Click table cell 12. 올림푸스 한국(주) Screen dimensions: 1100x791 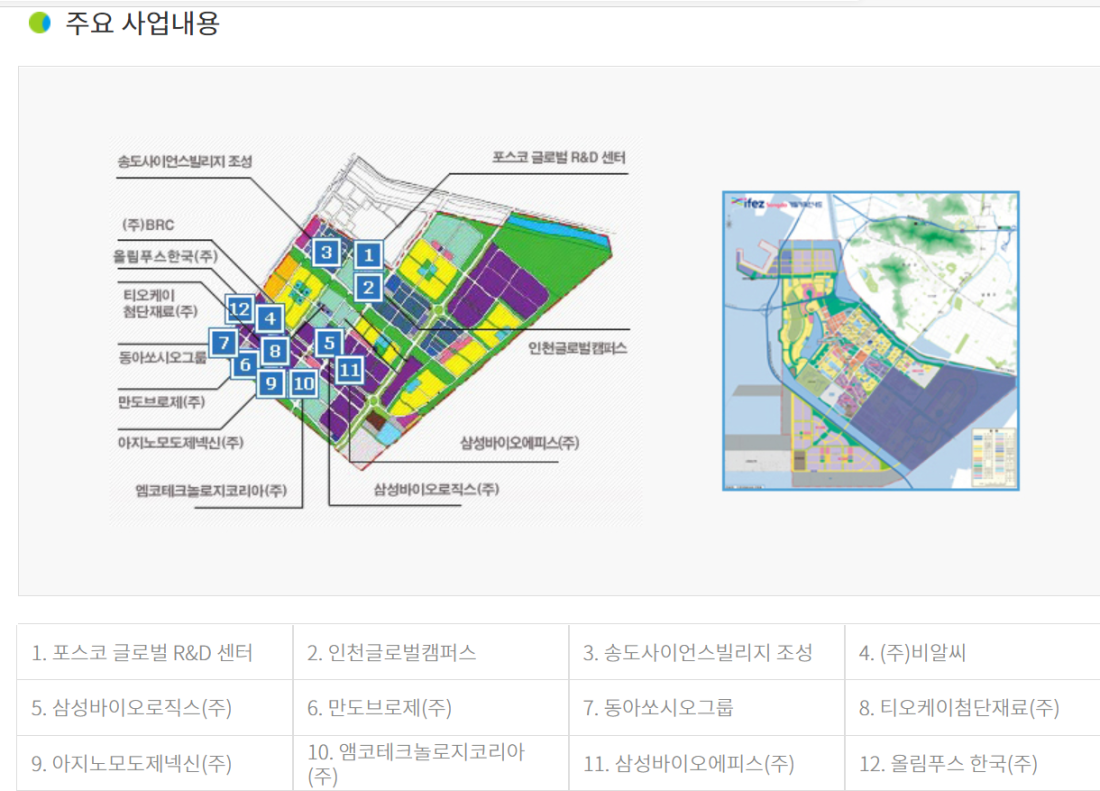pyautogui.click(x=972, y=763)
